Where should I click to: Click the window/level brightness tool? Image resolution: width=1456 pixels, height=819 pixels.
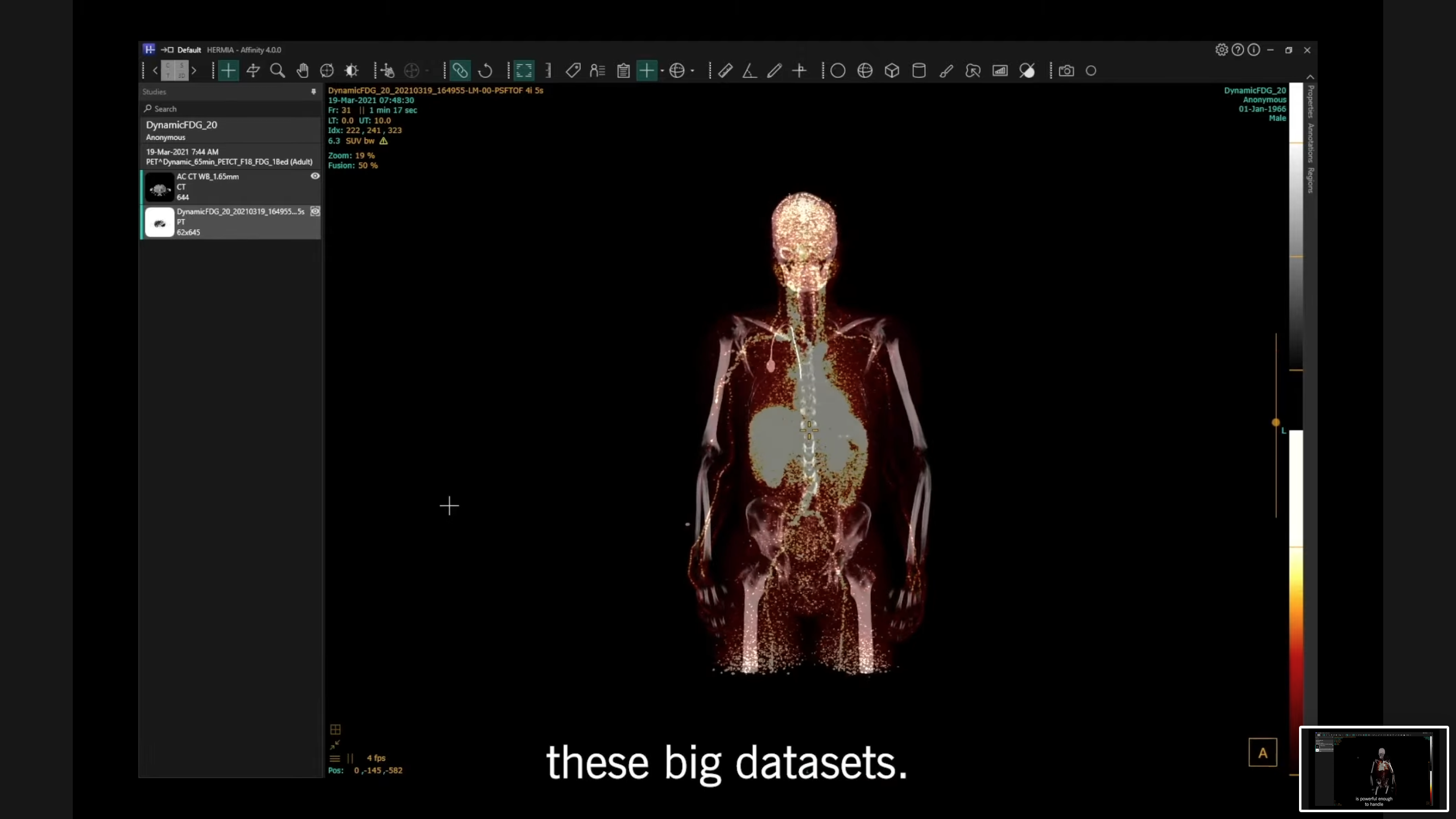[x=351, y=71]
